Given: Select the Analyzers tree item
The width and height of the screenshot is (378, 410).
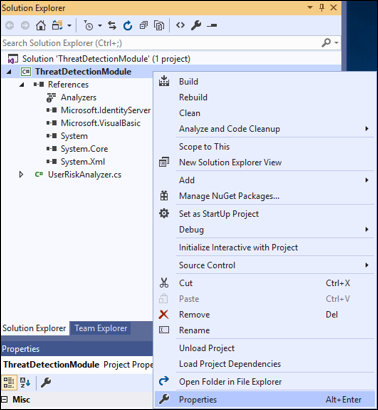Looking at the screenshot, I should tap(78, 98).
